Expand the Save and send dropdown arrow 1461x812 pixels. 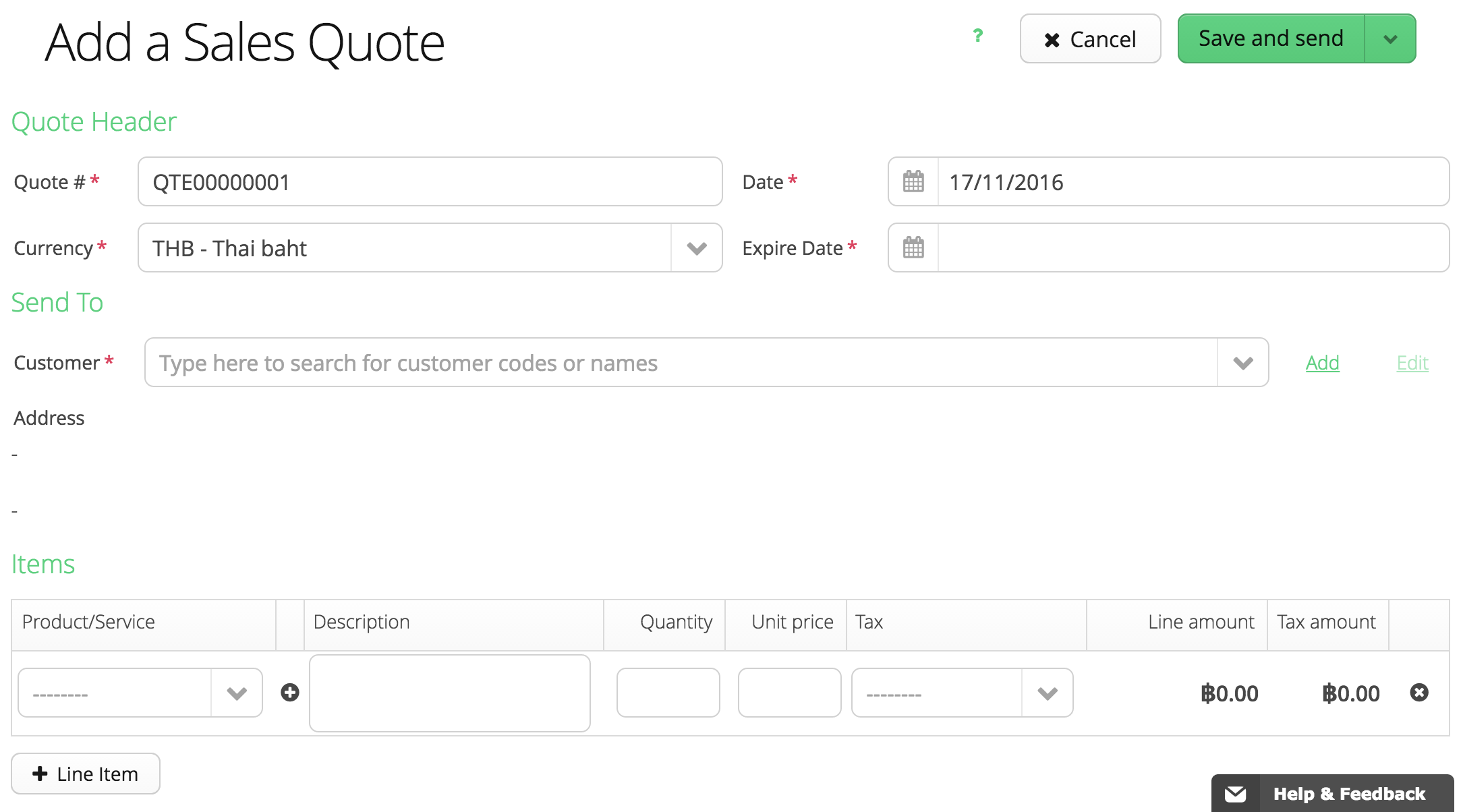pos(1390,39)
